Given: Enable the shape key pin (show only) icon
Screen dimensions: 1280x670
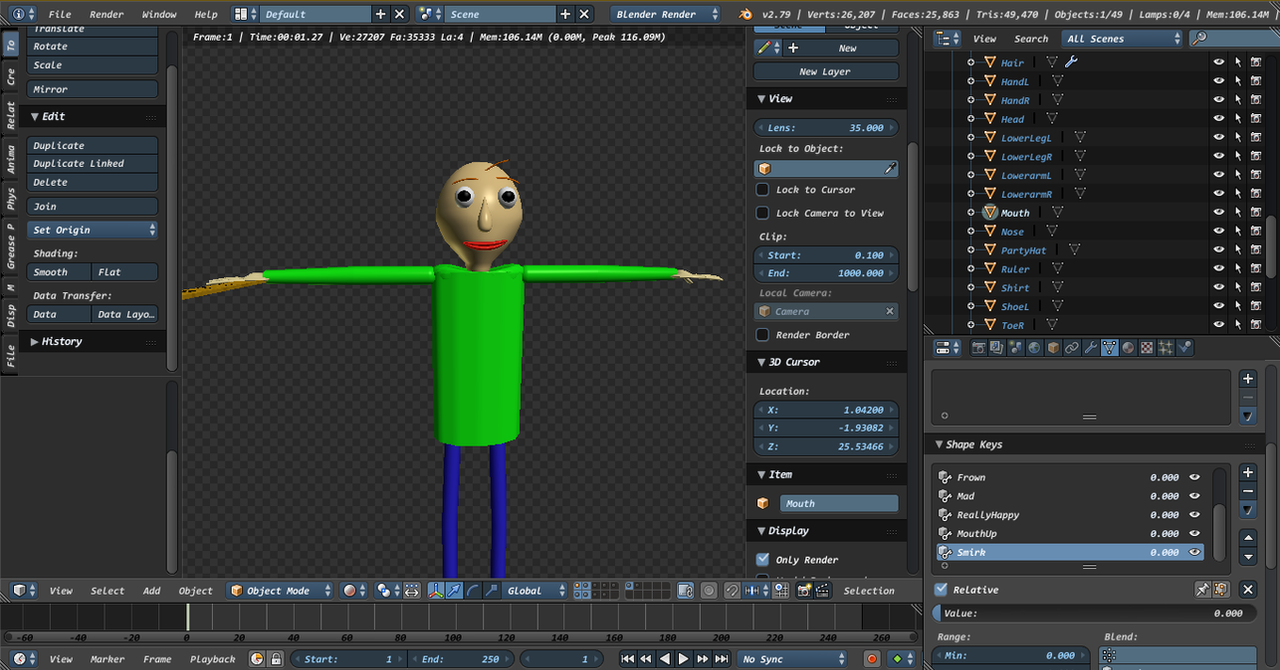Looking at the screenshot, I should click(x=1203, y=590).
